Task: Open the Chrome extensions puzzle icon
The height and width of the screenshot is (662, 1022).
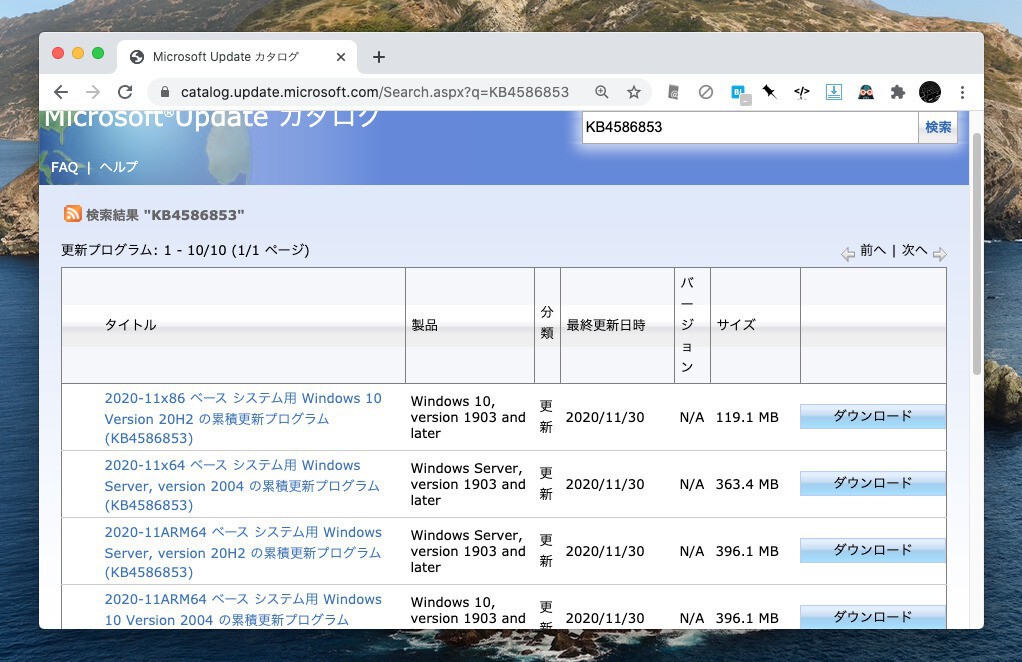Action: 897,92
